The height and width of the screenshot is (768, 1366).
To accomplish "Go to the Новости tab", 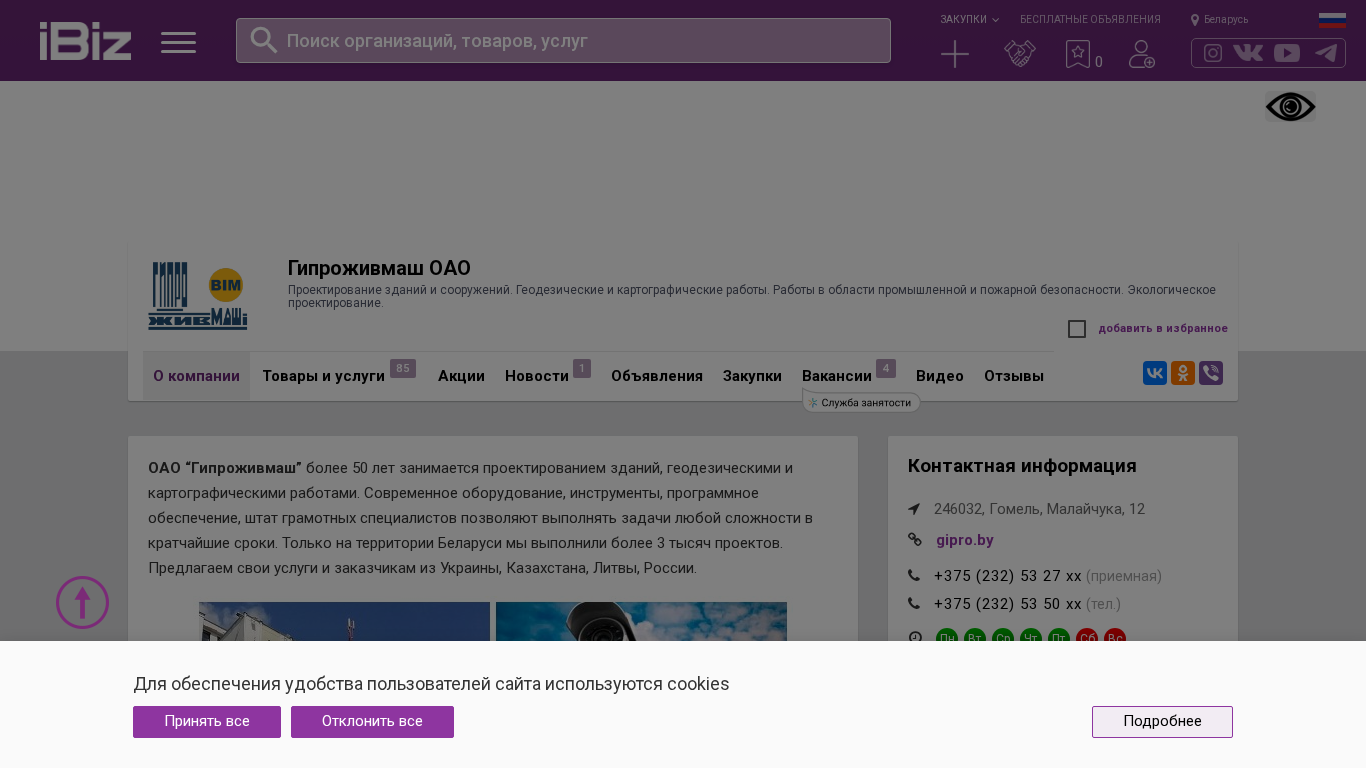I will pos(537,376).
